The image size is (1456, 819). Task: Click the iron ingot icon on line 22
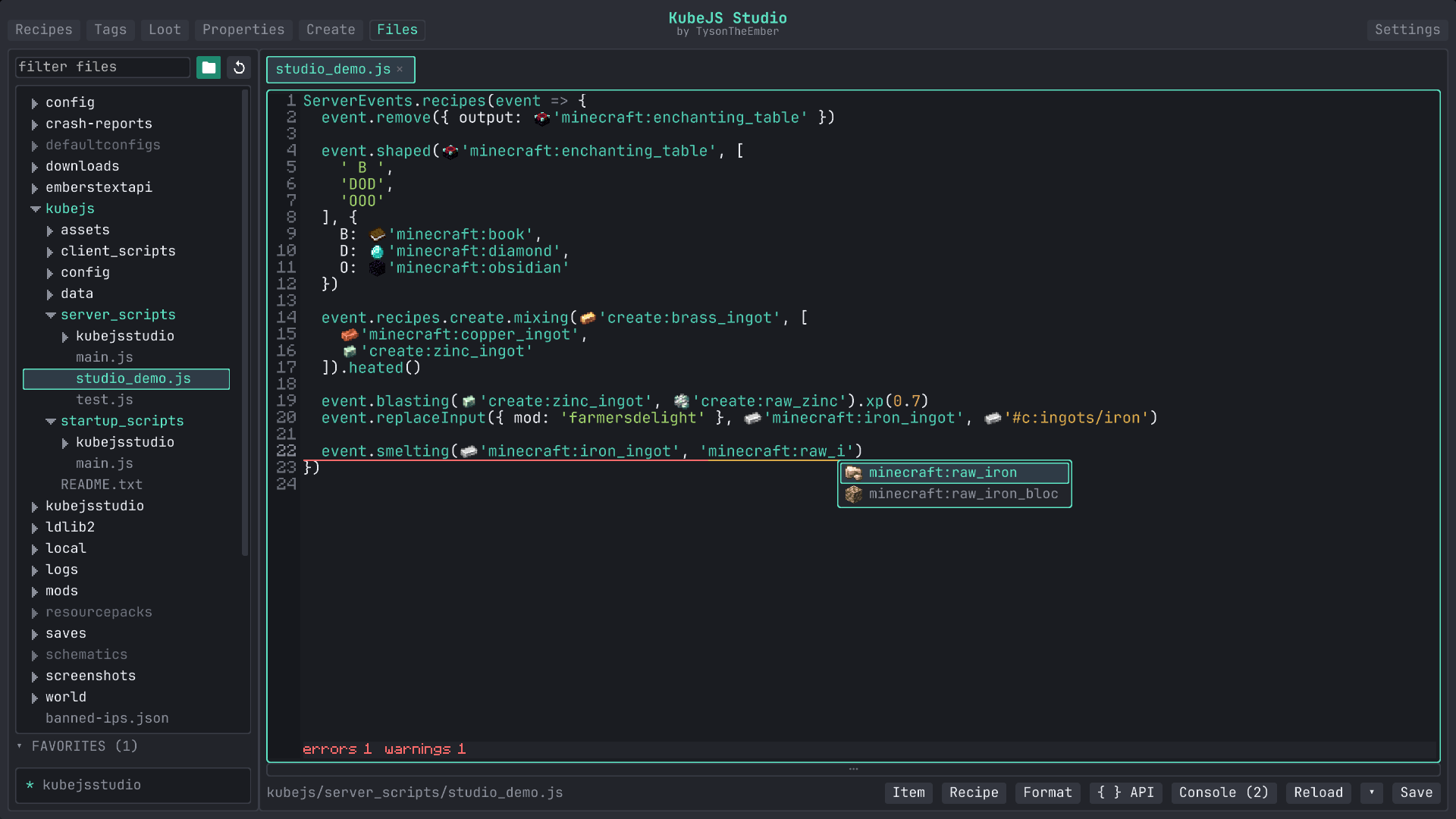tap(469, 452)
